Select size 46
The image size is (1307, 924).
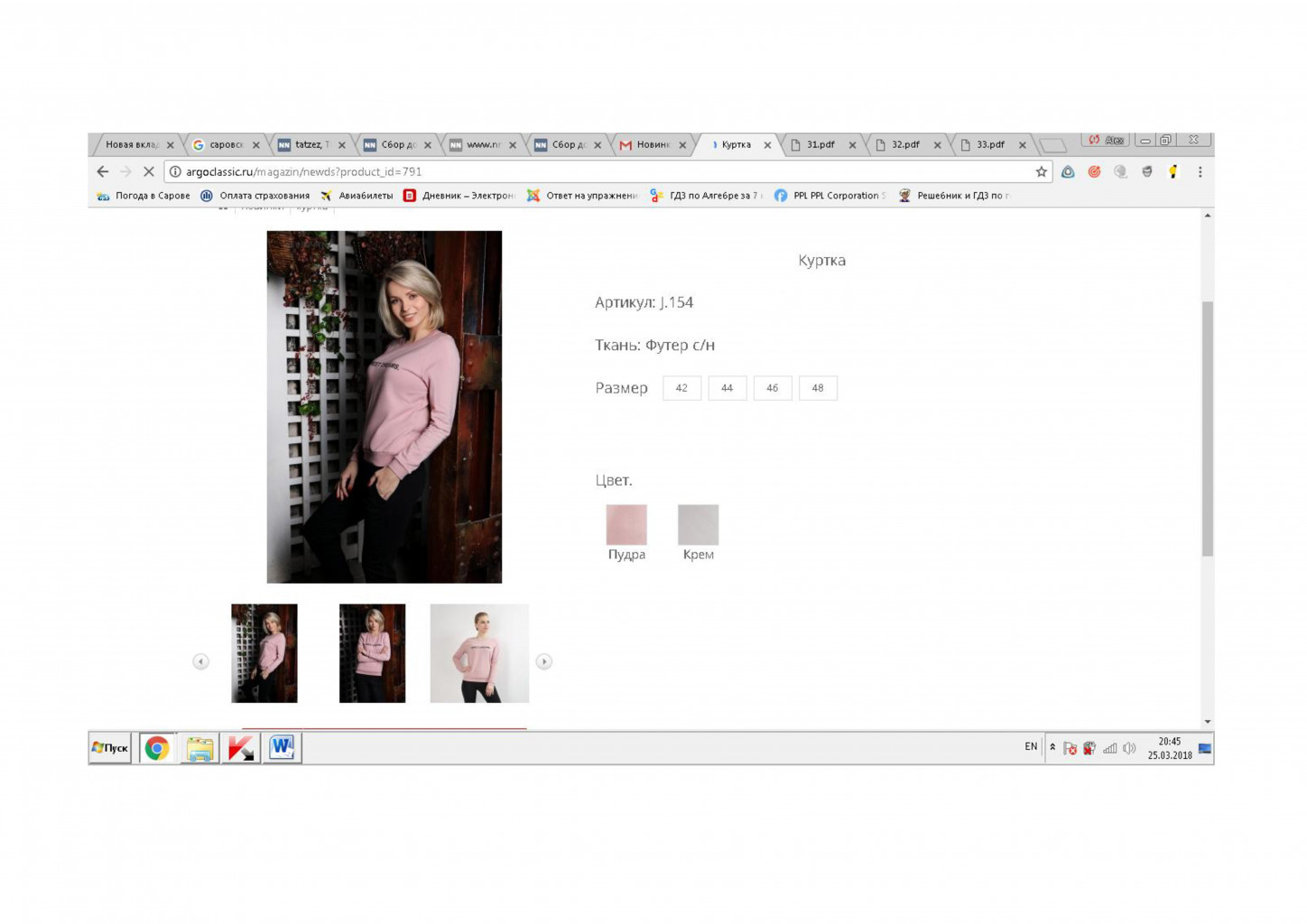click(772, 388)
